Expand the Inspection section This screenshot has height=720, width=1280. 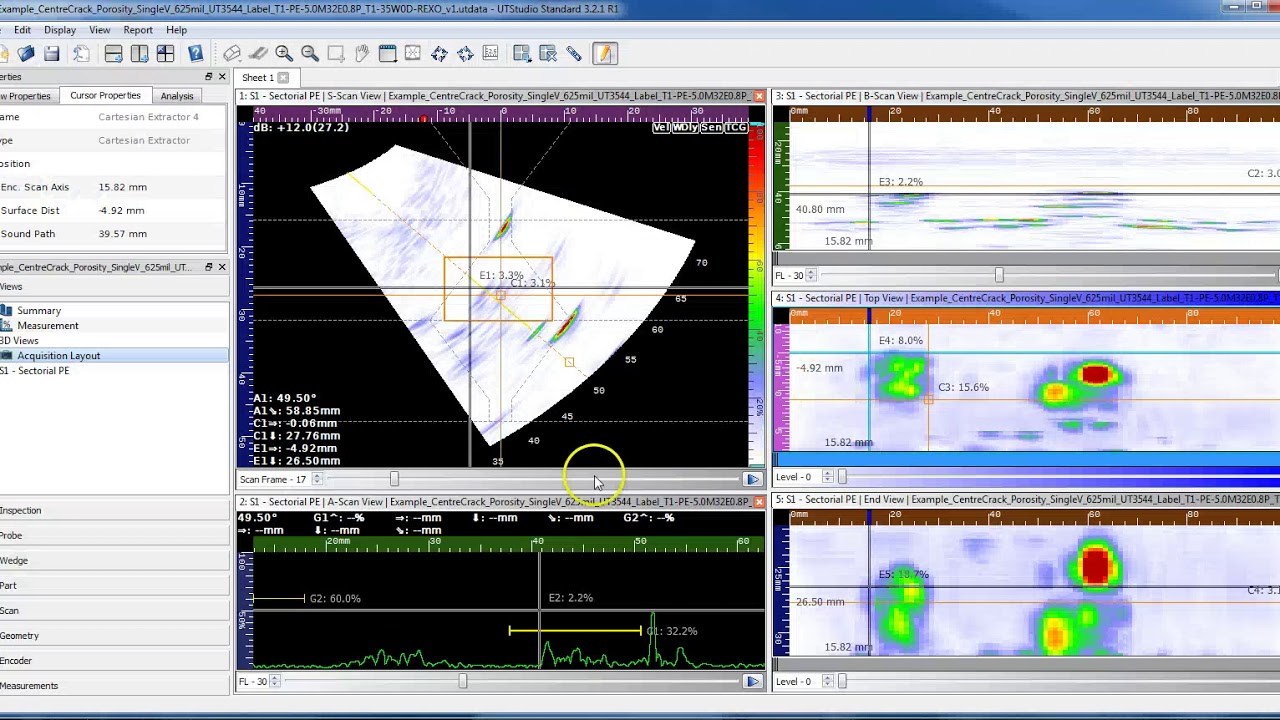pyautogui.click(x=114, y=510)
